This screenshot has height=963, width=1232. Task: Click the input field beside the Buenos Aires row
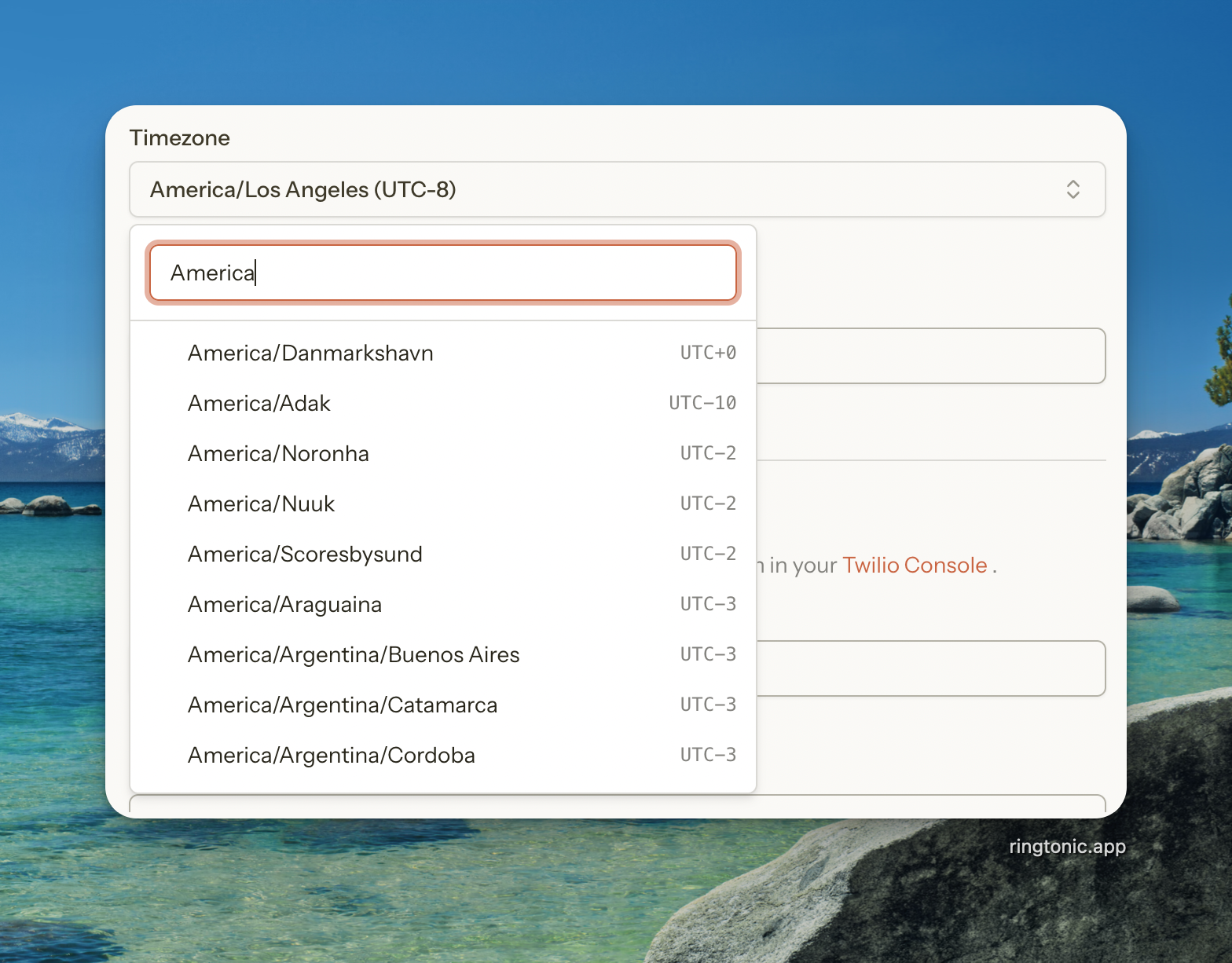pos(930,668)
